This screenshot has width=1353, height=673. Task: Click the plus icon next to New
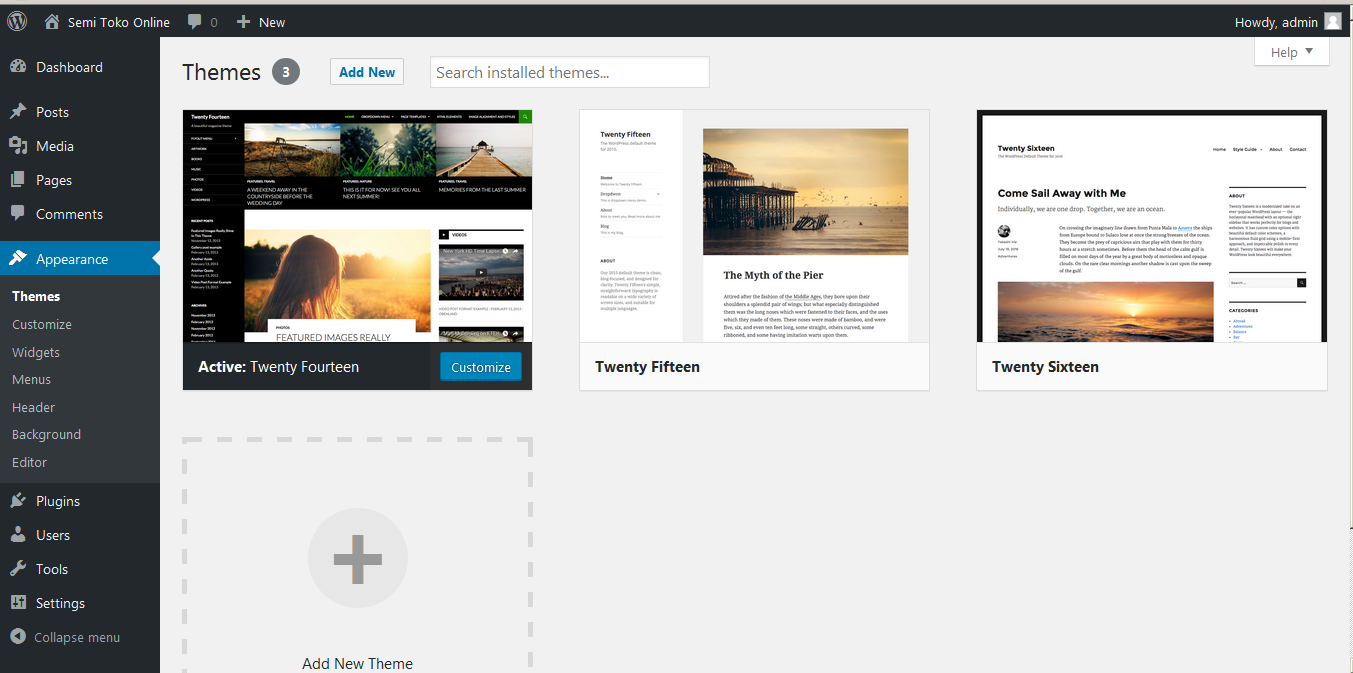click(x=243, y=21)
